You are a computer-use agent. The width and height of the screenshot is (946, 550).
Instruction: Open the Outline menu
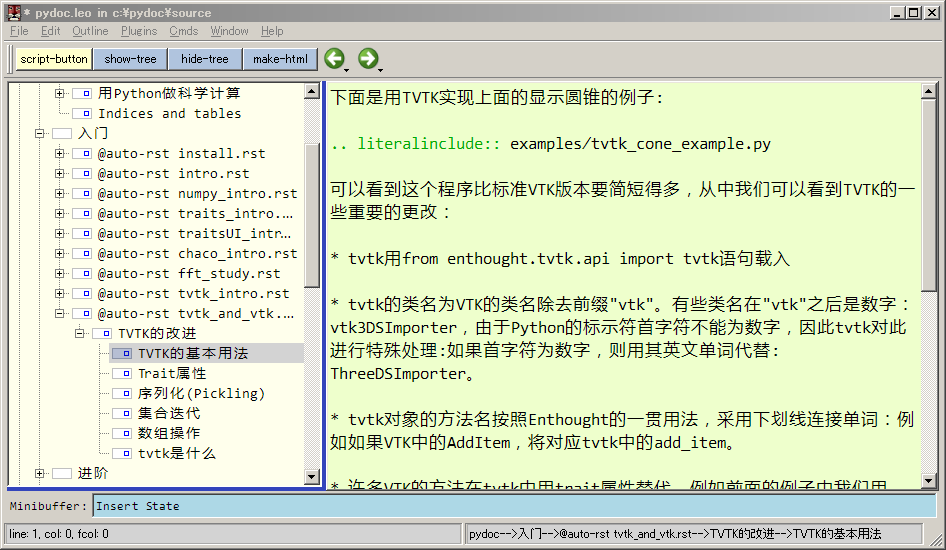coord(90,31)
